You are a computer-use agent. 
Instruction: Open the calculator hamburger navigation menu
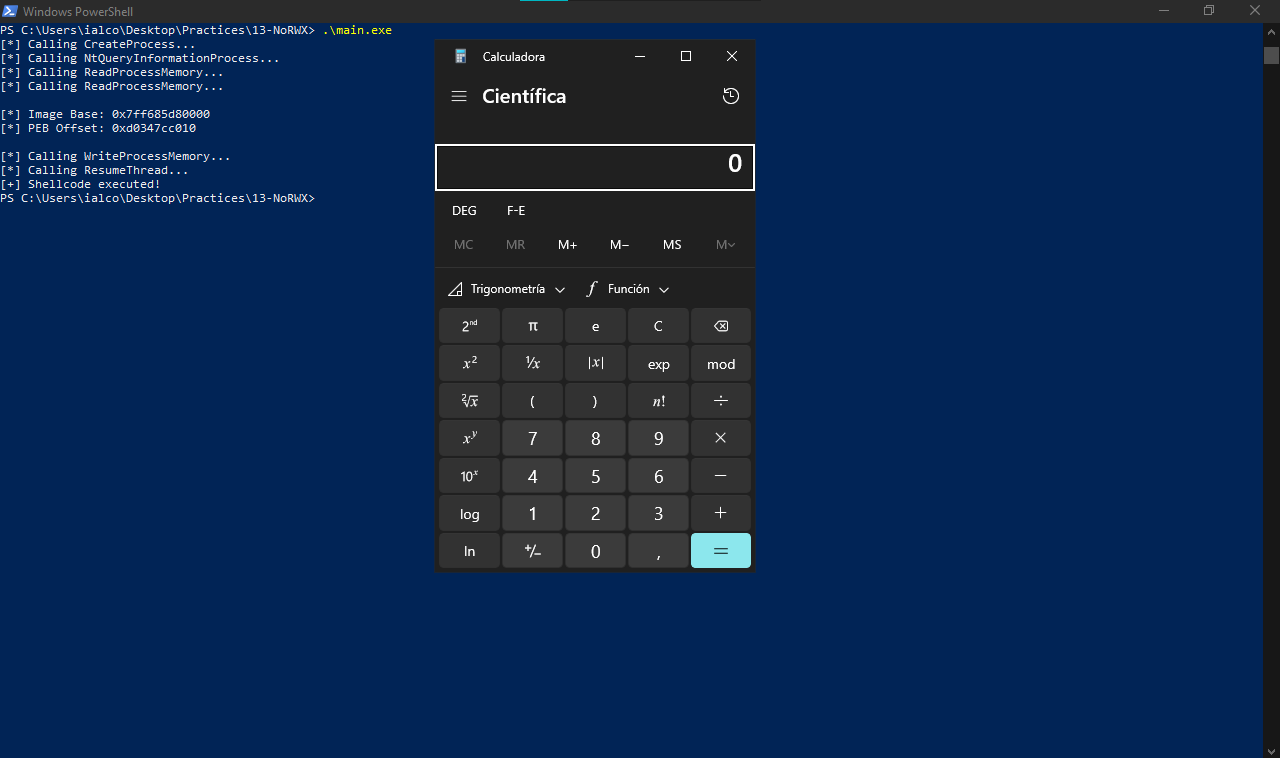point(459,96)
